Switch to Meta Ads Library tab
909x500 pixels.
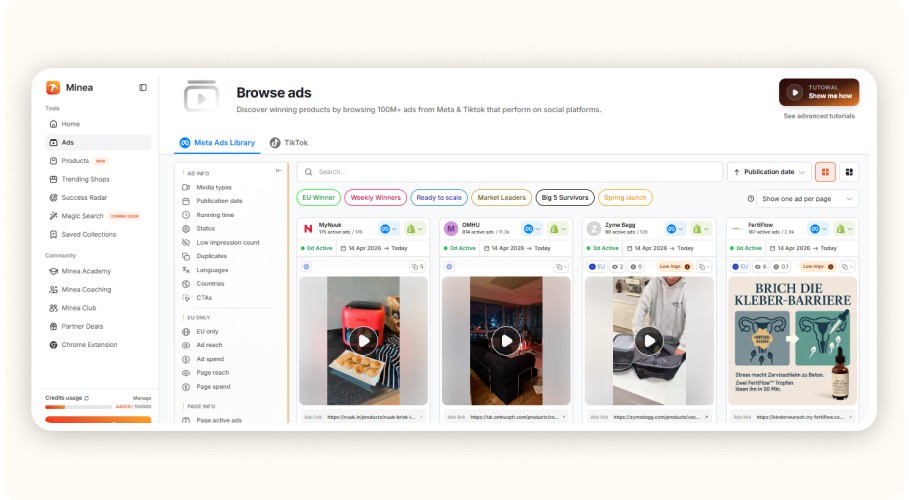(217, 143)
